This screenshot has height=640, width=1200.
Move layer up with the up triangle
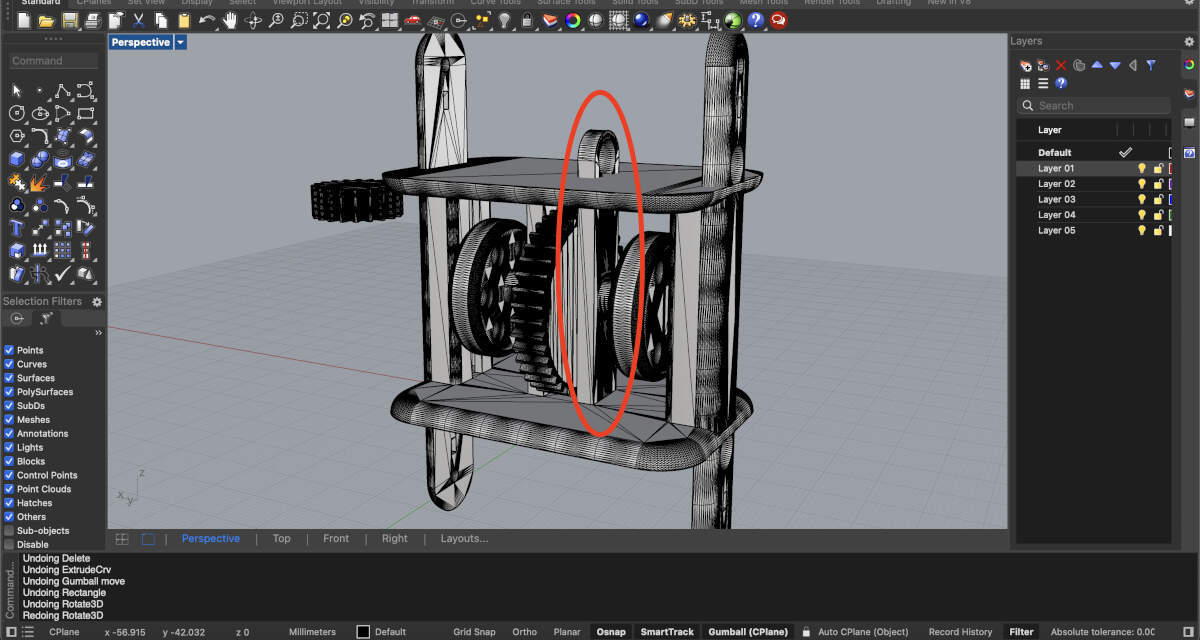pos(1097,65)
